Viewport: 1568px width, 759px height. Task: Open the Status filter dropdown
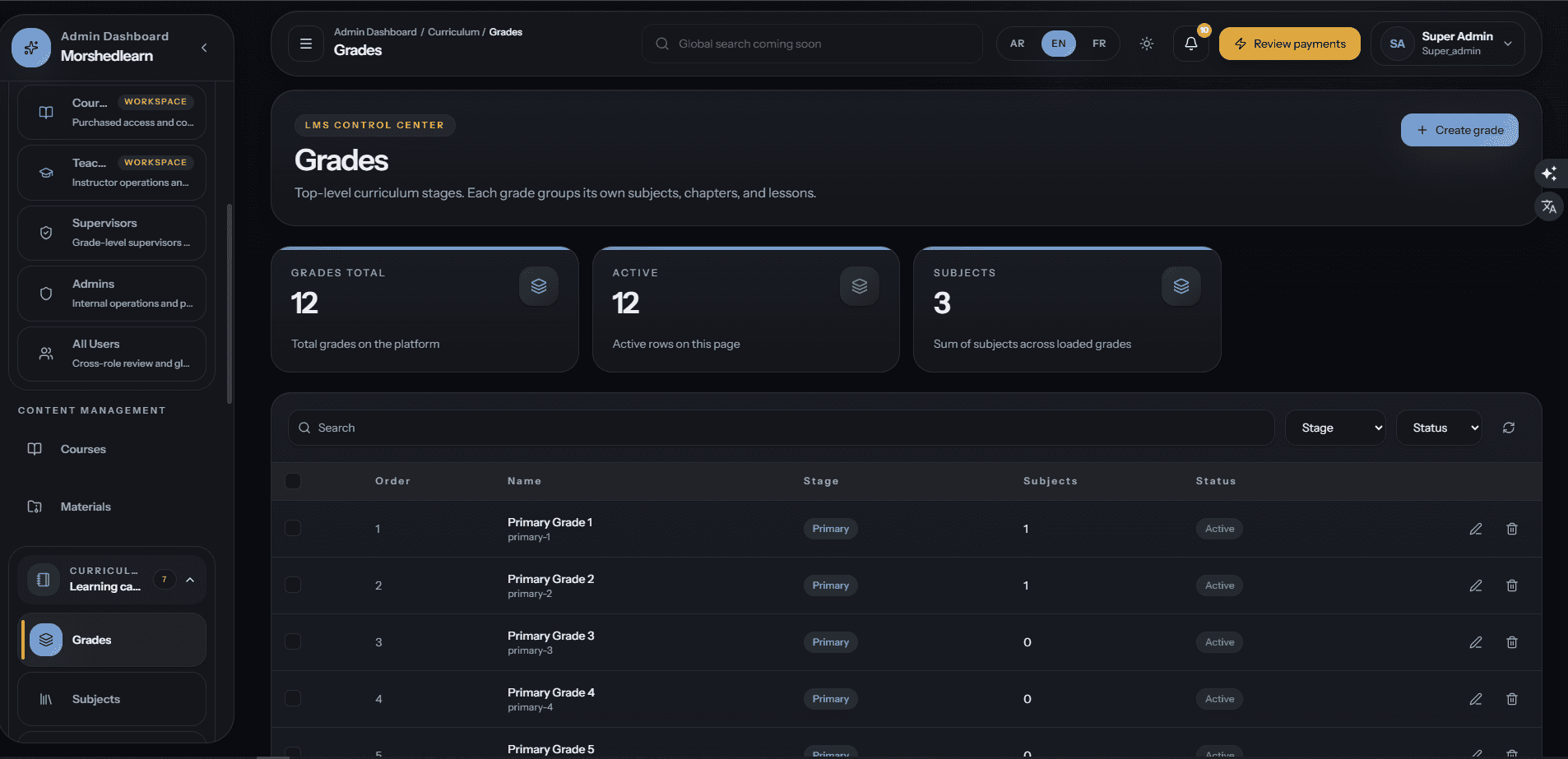click(x=1440, y=428)
